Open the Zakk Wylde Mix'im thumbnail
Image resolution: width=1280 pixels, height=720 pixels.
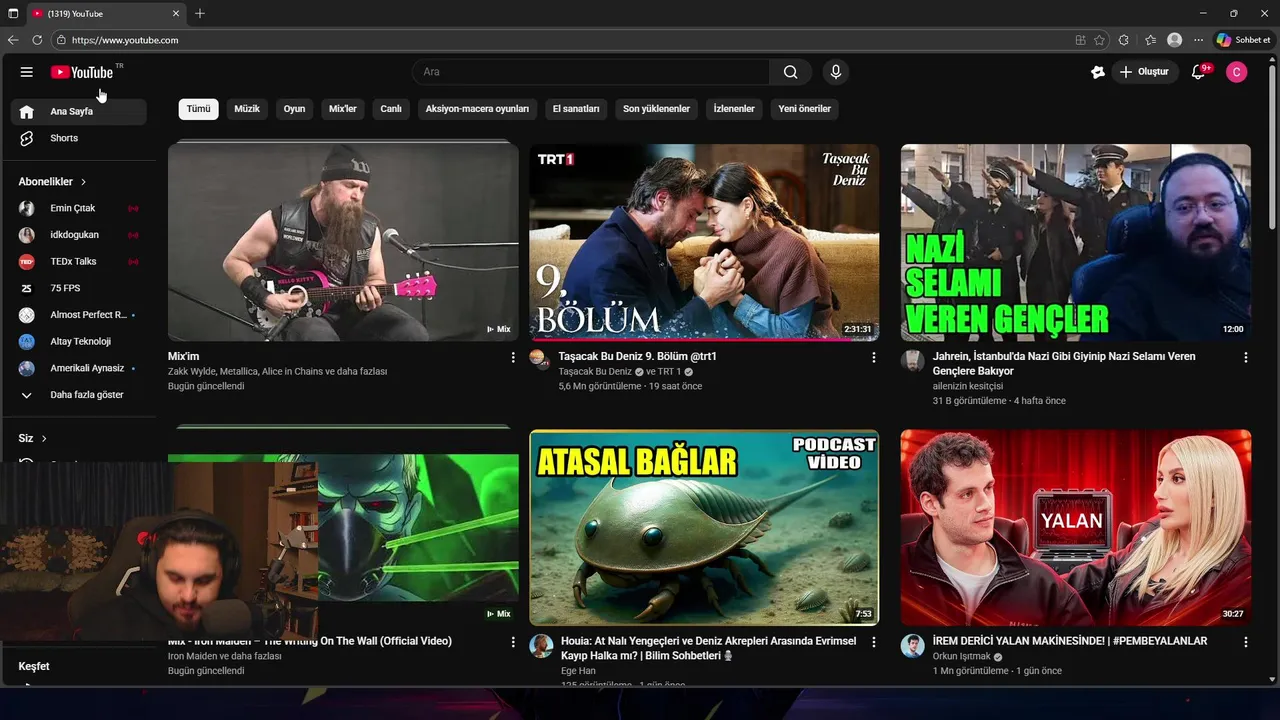tap(343, 242)
